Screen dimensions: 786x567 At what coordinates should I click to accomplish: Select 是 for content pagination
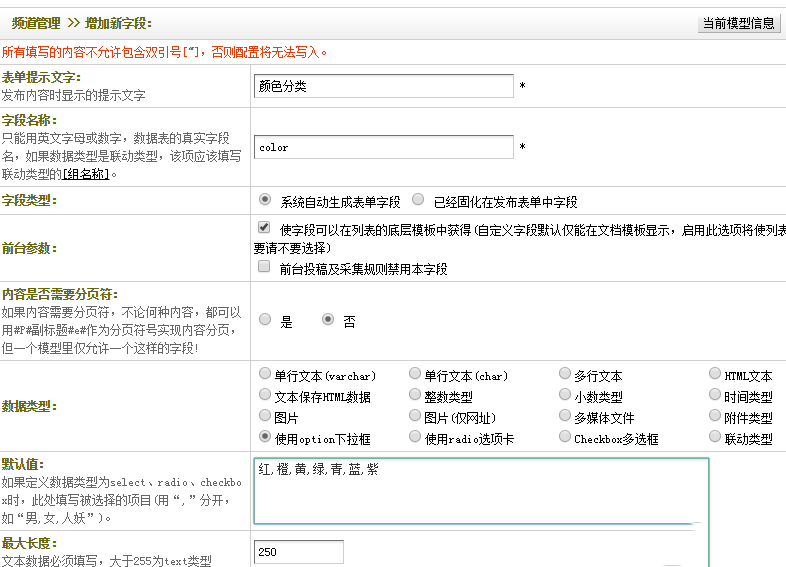pos(265,320)
